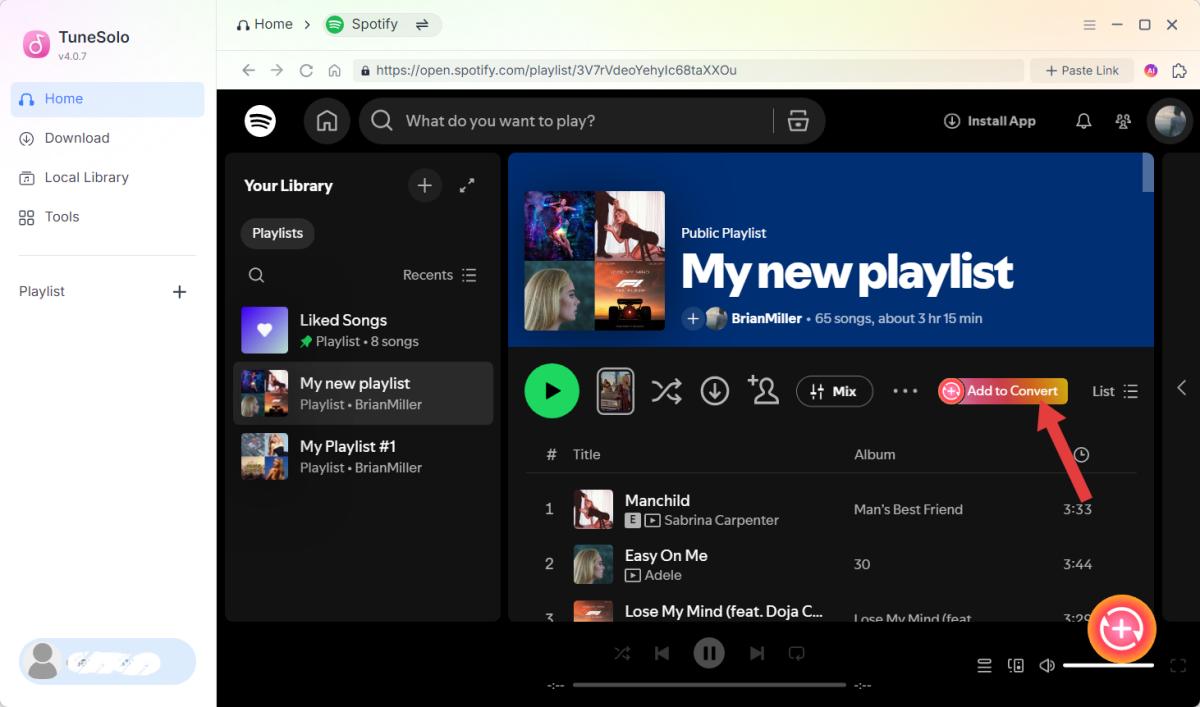Add a new playlist with plus icon

click(x=180, y=292)
